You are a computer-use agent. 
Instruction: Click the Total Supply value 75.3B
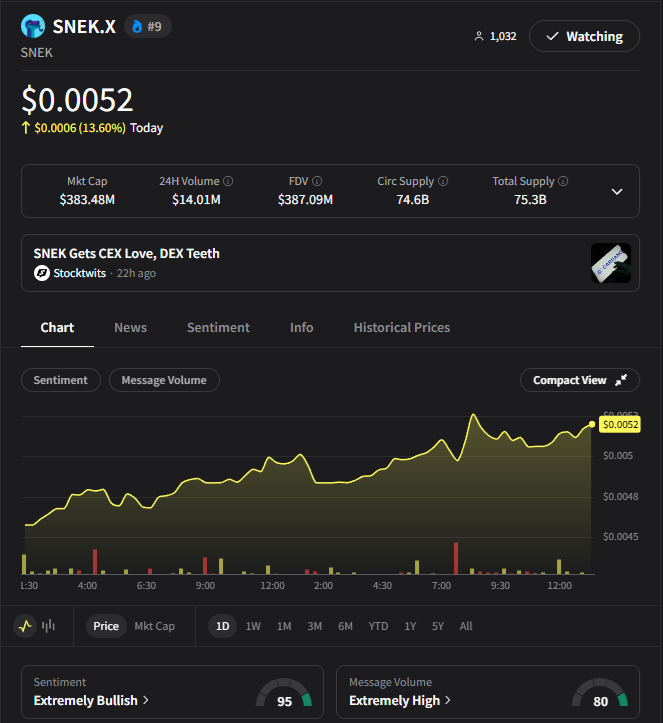(x=530, y=200)
